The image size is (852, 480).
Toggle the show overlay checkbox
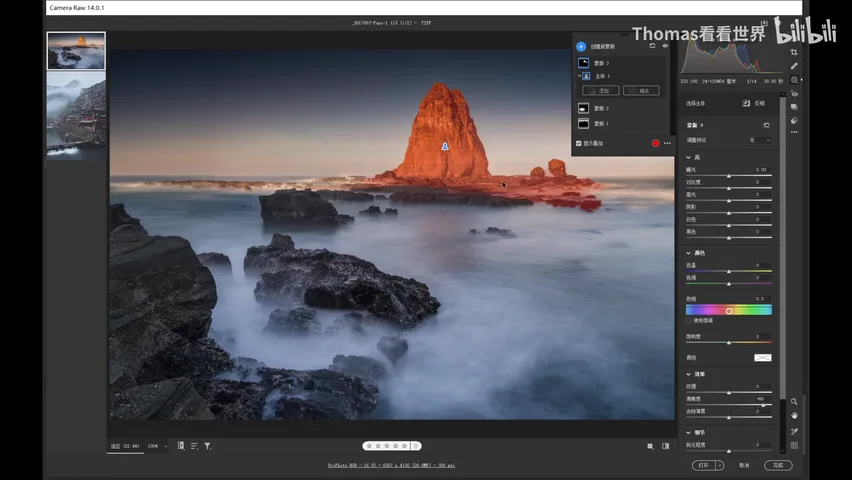pos(579,144)
